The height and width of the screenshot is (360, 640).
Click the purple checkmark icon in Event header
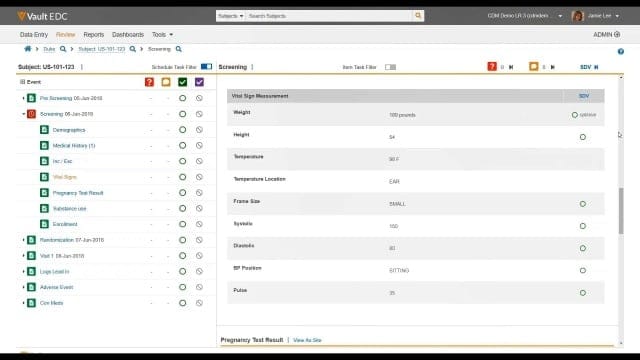tap(199, 82)
